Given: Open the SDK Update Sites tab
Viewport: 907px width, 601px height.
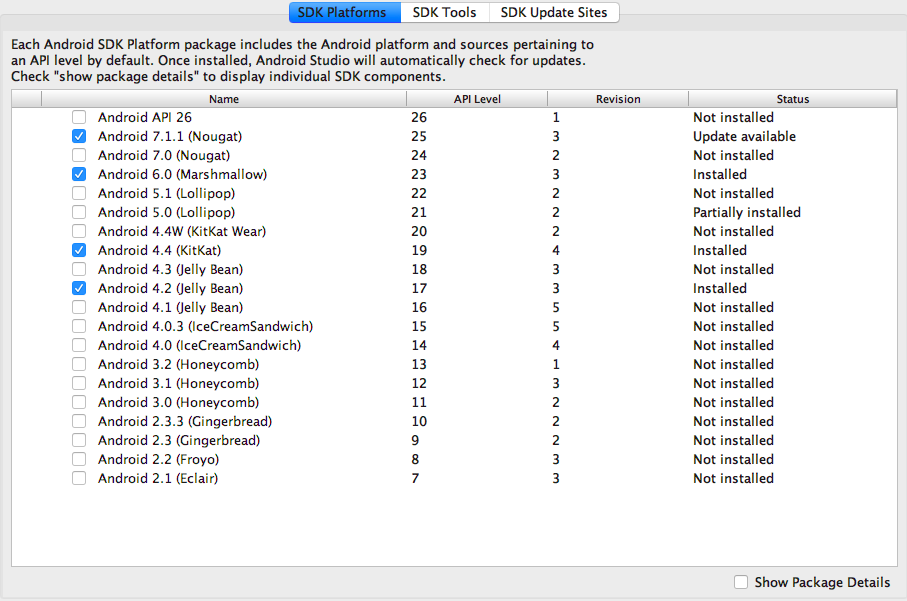Looking at the screenshot, I should [x=554, y=12].
